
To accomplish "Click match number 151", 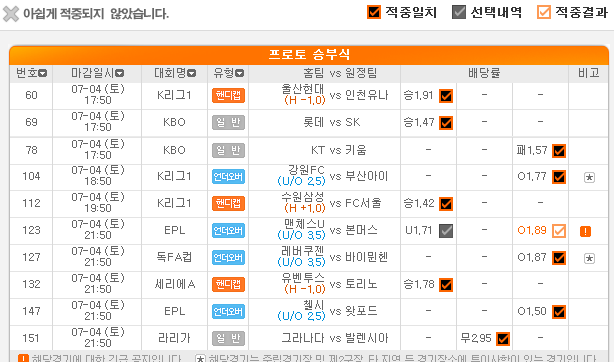I will pyautogui.click(x=31, y=338).
